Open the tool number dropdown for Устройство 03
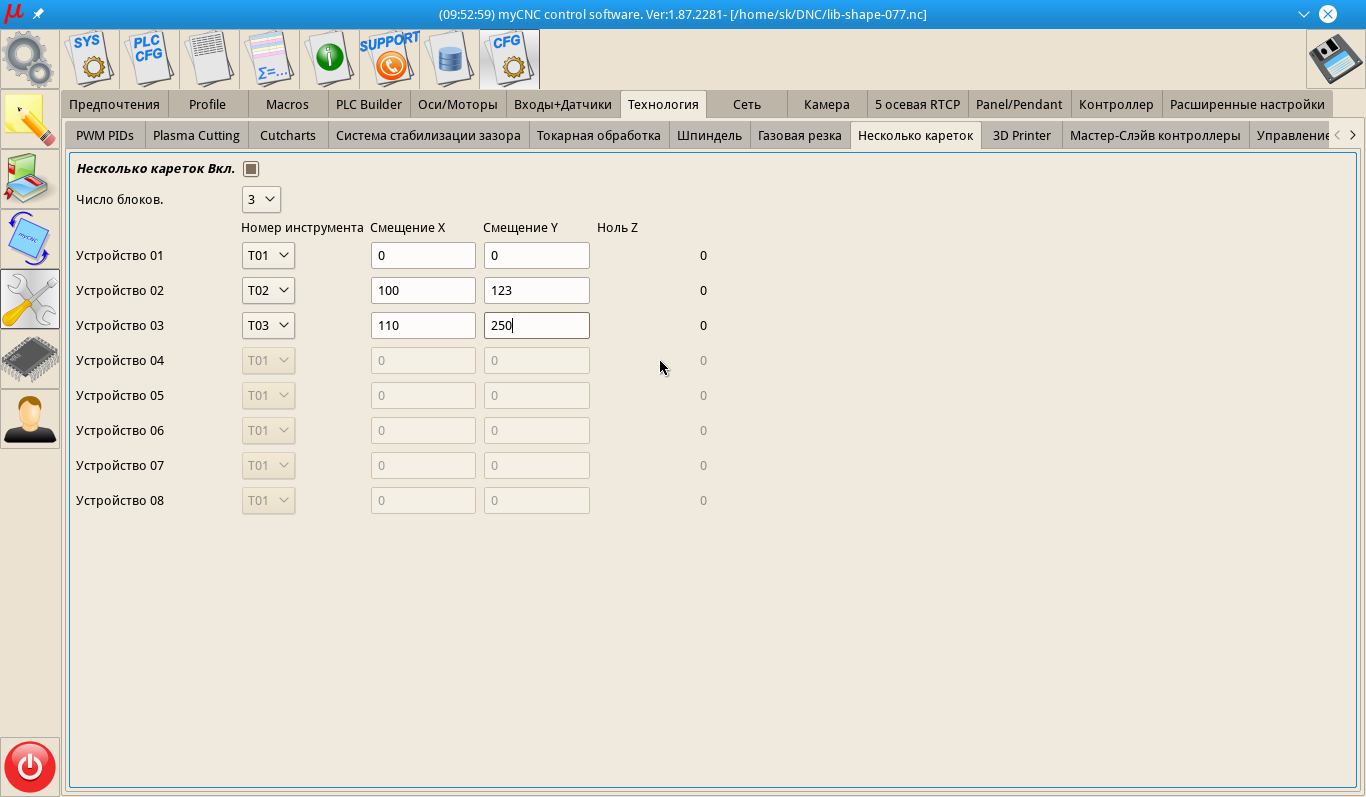This screenshot has height=797, width=1366. (x=268, y=325)
